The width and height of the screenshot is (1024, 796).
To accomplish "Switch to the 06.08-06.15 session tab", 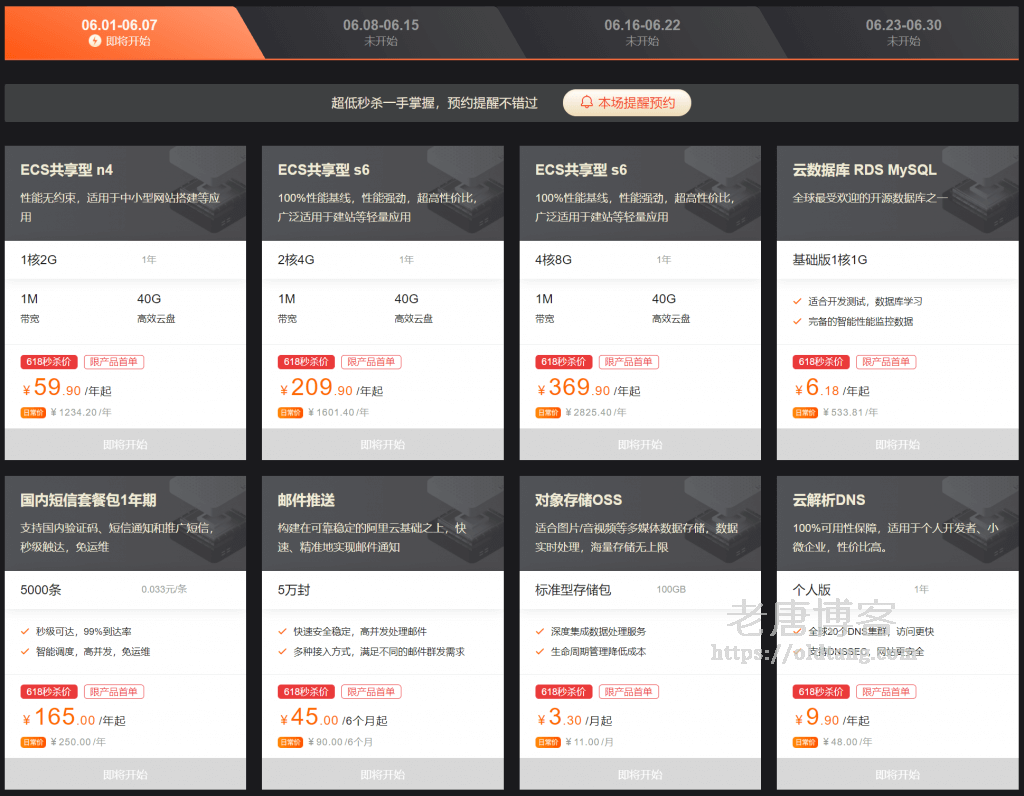I will 380,32.
